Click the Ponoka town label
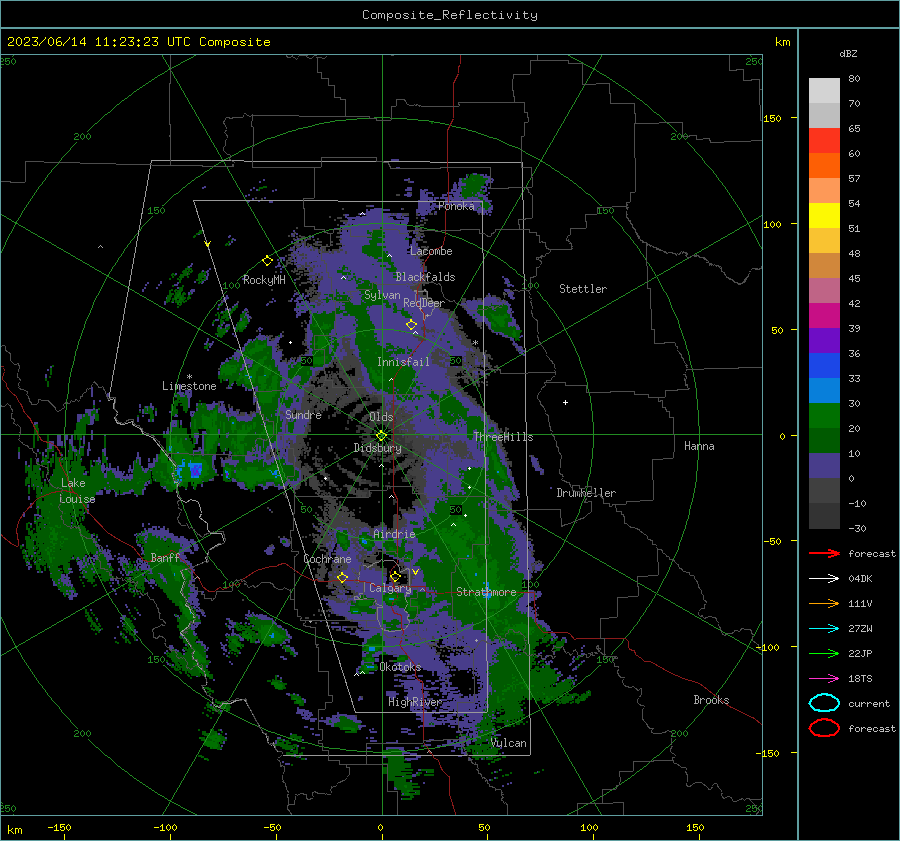This screenshot has height=841, width=900. click(x=456, y=206)
